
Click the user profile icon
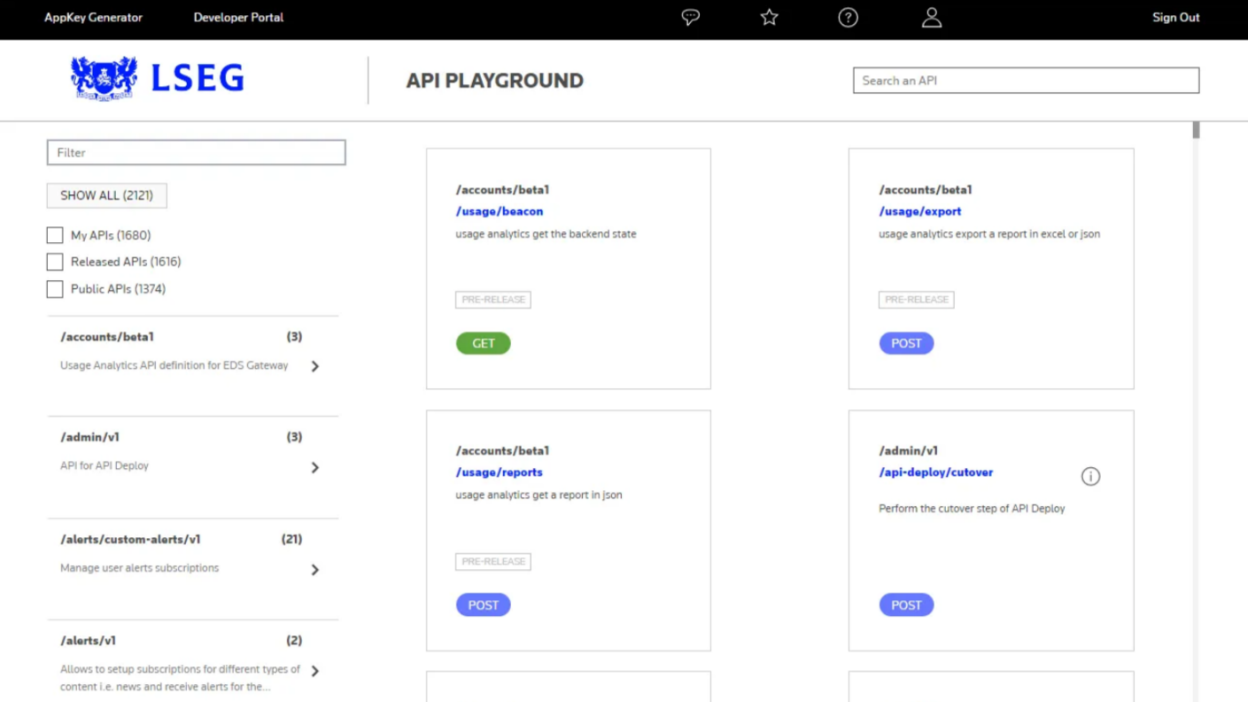tap(931, 17)
